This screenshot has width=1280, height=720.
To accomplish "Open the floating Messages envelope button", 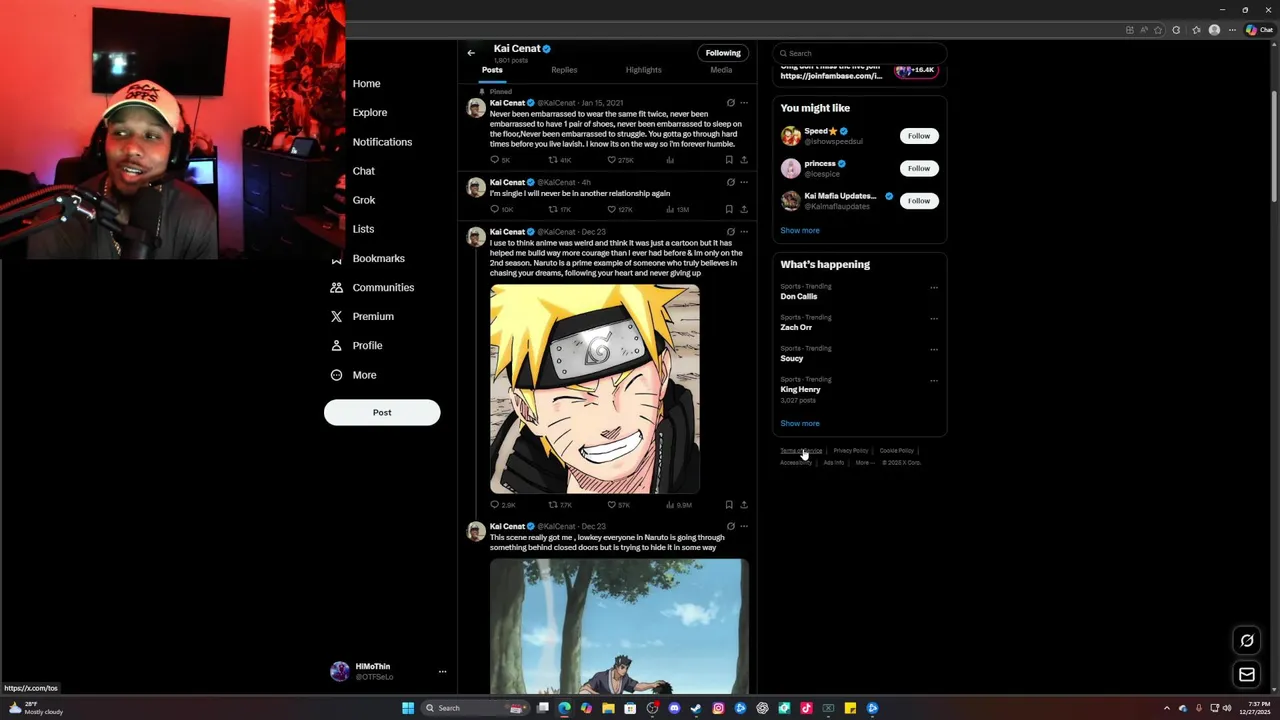I will click(x=1247, y=675).
